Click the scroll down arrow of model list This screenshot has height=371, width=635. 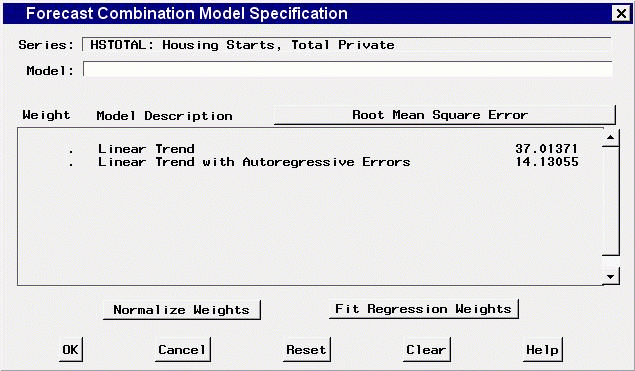click(610, 276)
